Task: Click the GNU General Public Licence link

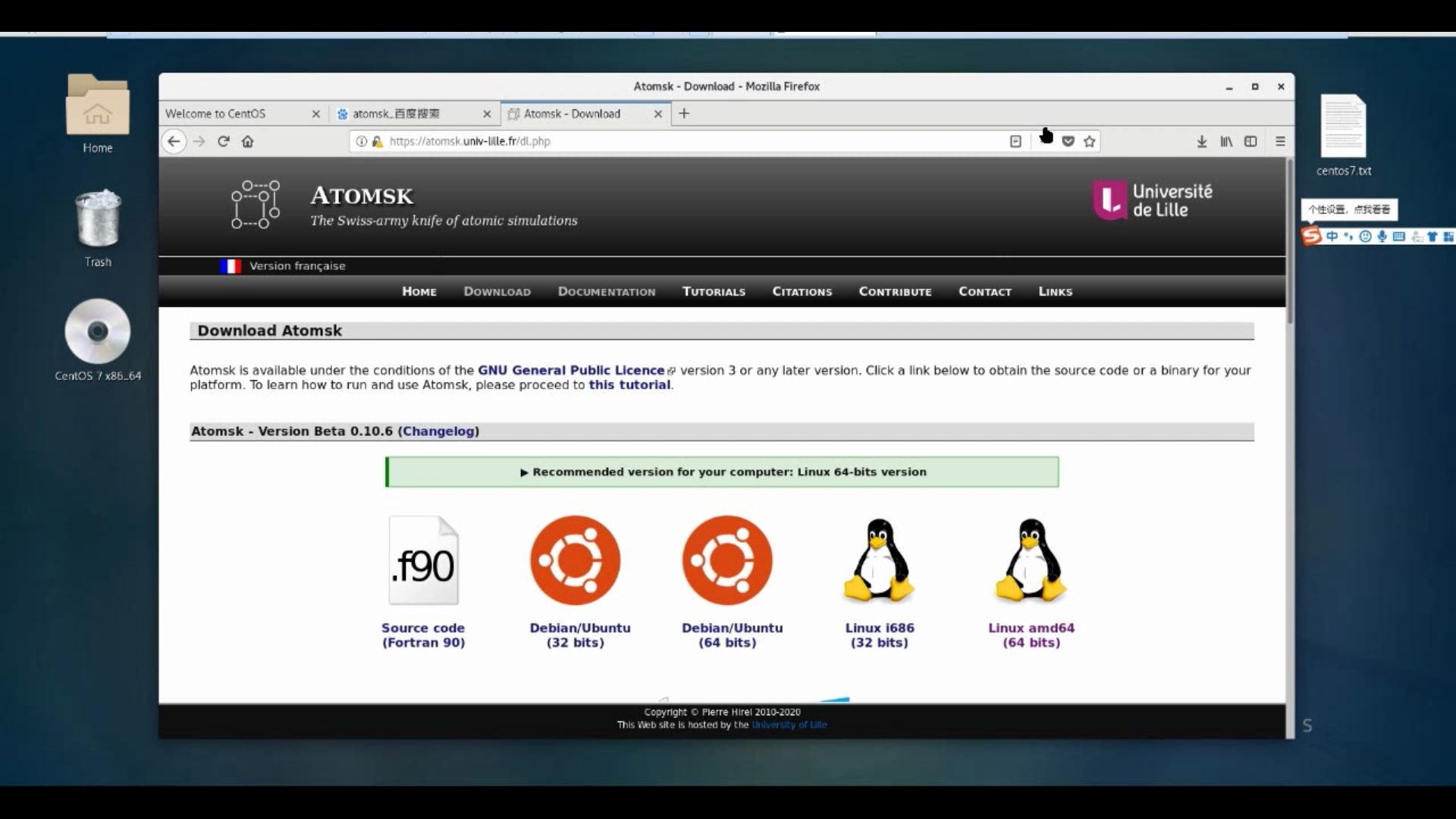Action: 570,370
